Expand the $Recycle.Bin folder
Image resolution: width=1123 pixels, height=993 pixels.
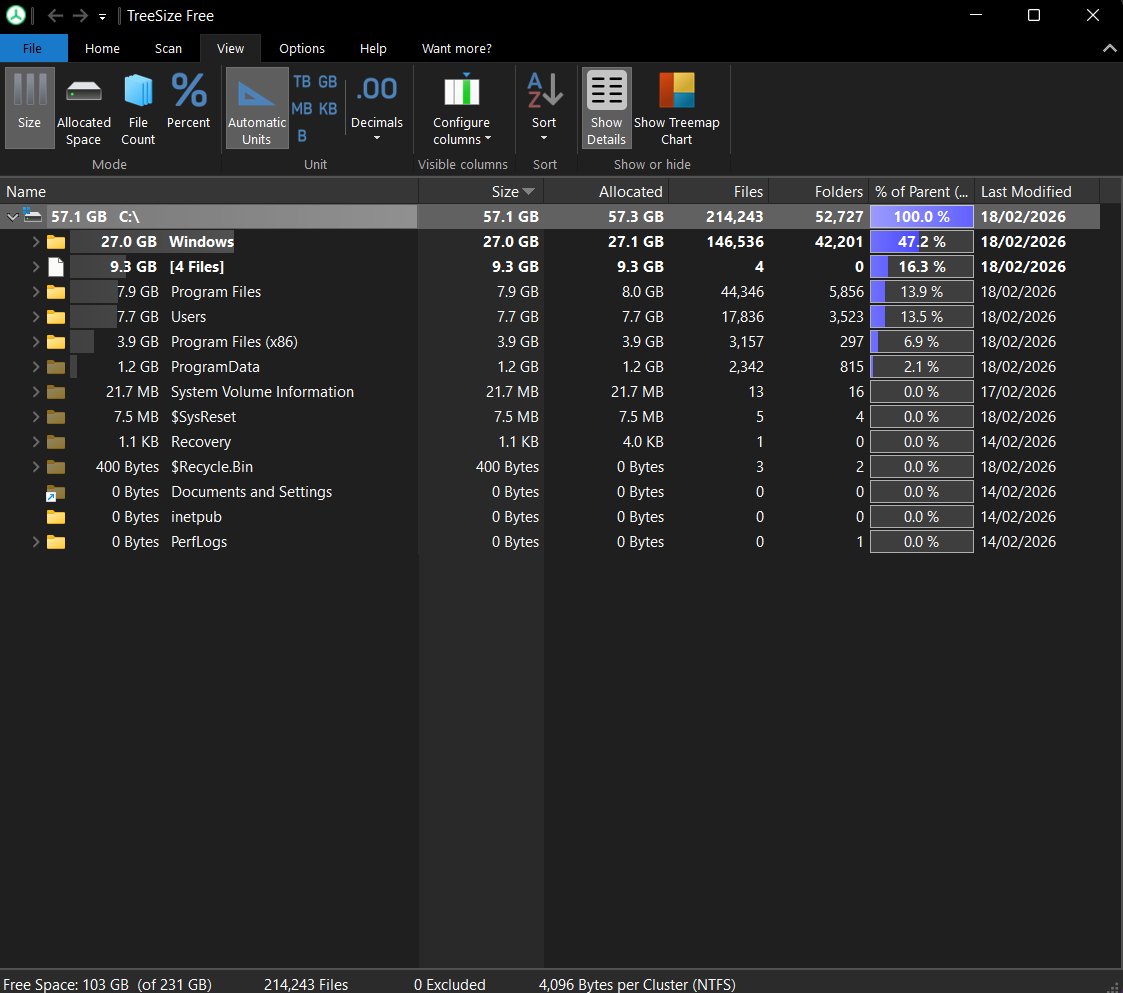36,467
